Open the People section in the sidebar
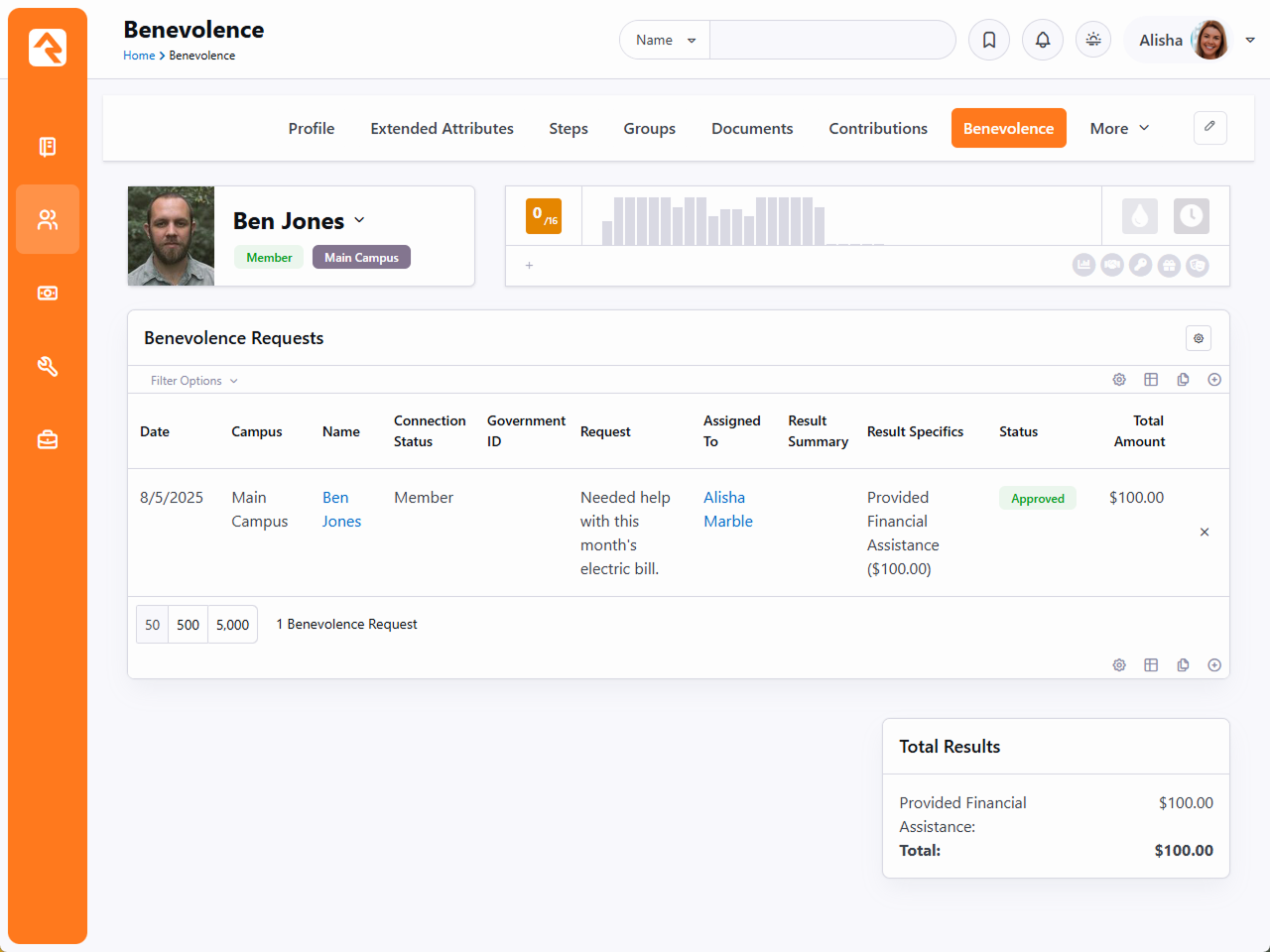Image resolution: width=1270 pixels, height=952 pixels. click(48, 219)
